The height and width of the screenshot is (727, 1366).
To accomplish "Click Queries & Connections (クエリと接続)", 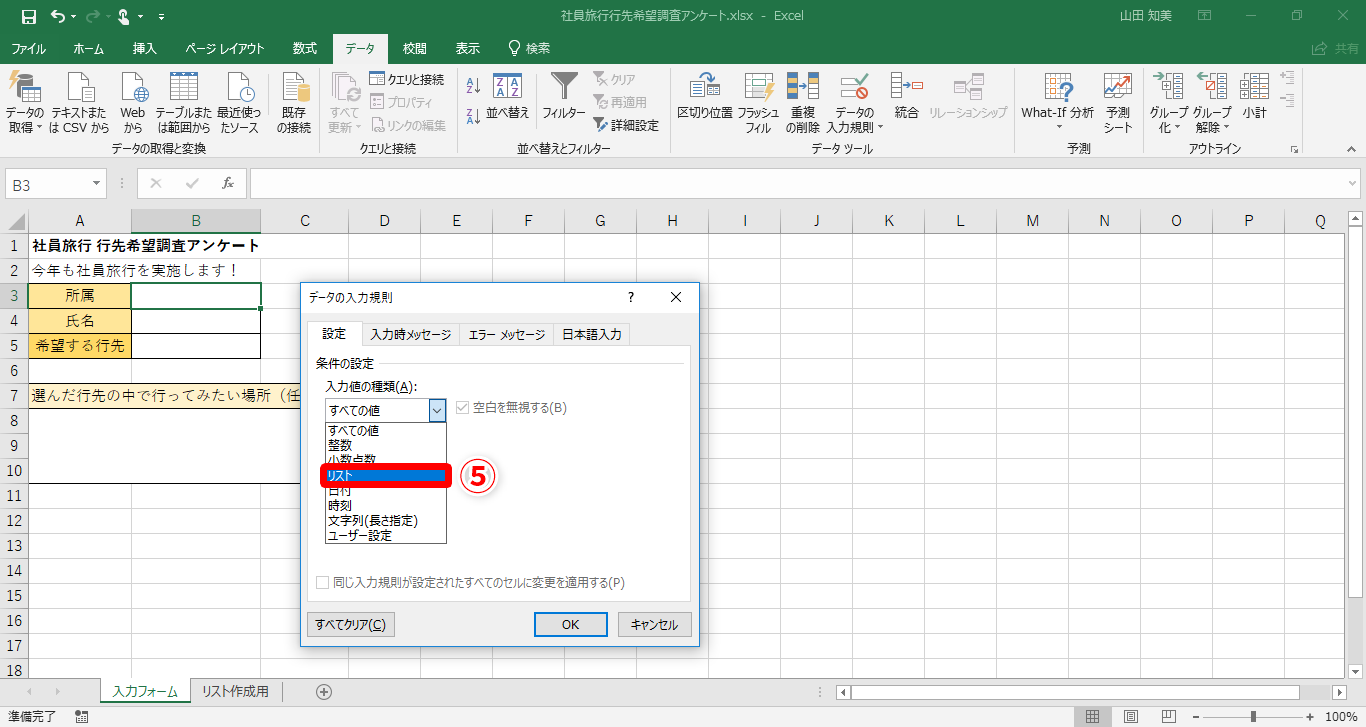I will pos(407,79).
